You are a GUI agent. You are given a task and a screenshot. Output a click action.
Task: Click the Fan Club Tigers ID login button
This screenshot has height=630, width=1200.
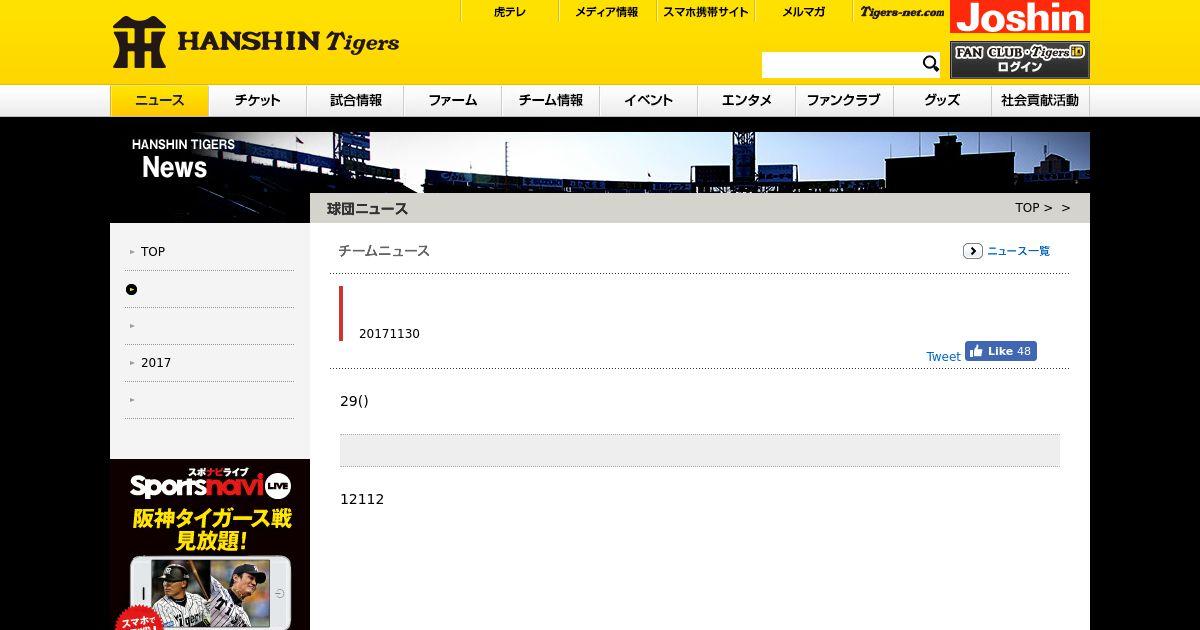[x=1020, y=60]
